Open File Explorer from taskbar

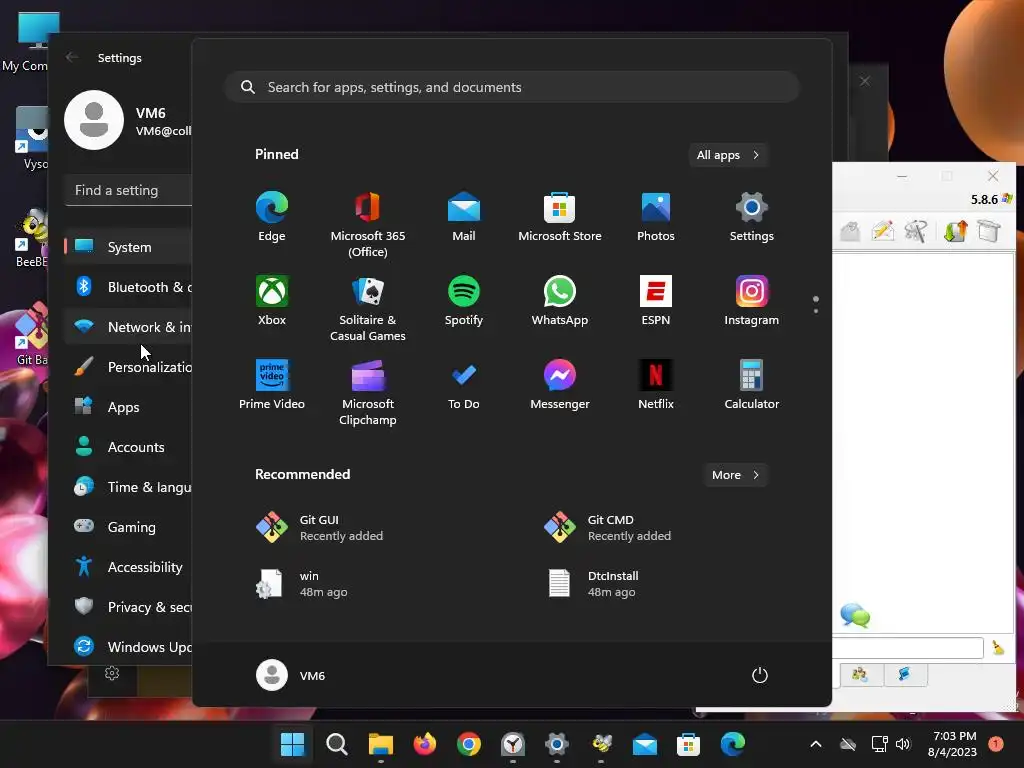(x=381, y=744)
